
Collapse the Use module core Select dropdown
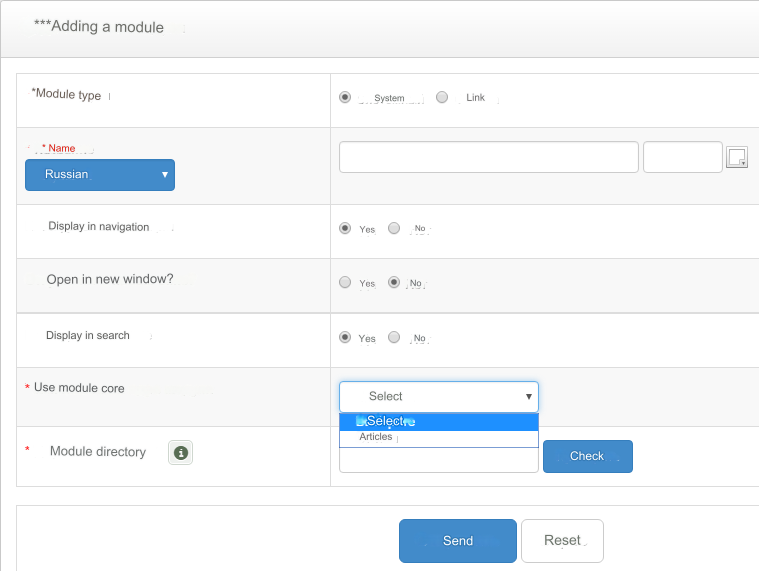pyautogui.click(x=438, y=397)
